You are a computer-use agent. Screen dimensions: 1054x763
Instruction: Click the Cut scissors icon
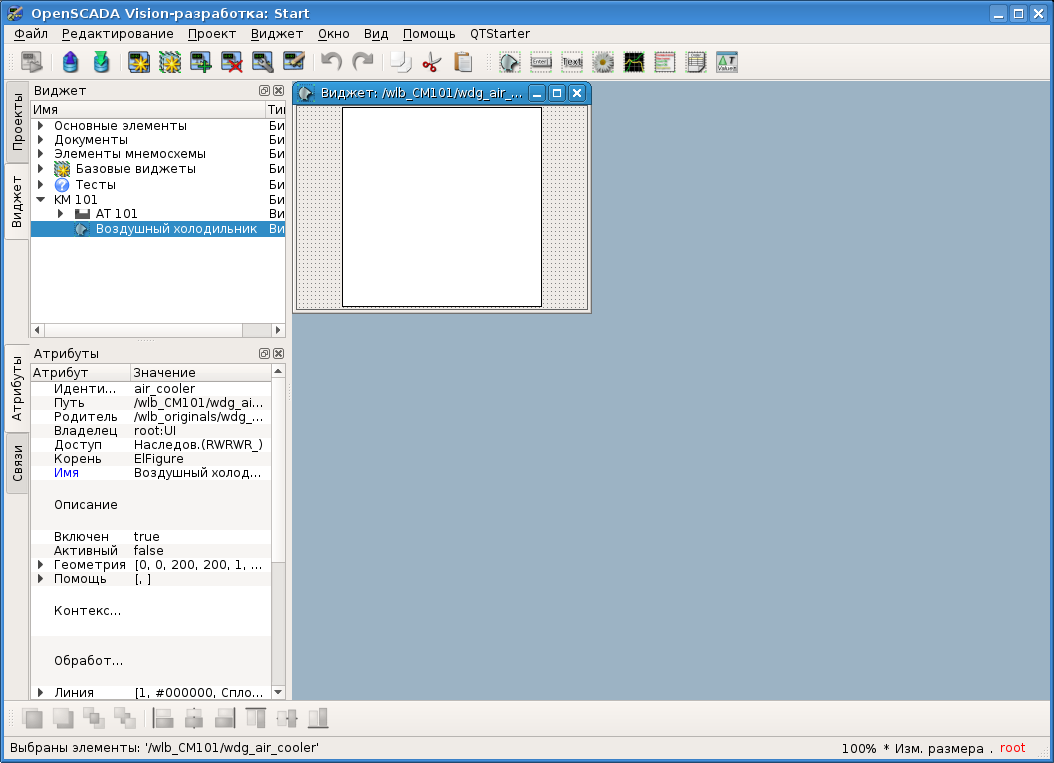click(x=432, y=62)
